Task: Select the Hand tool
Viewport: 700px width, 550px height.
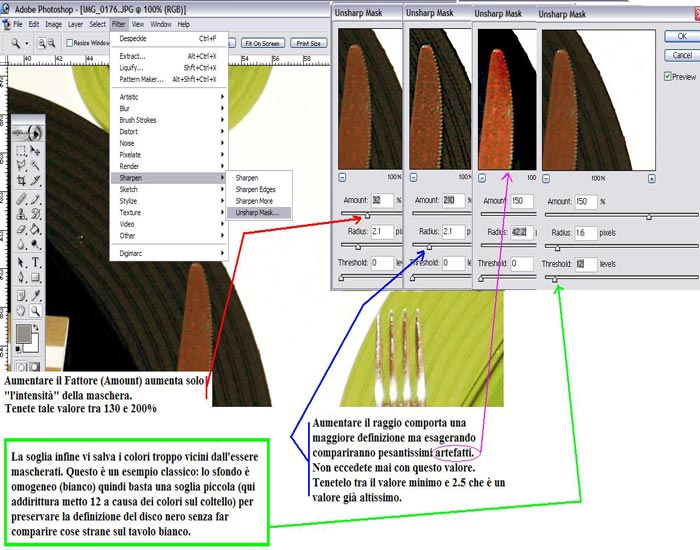Action: tap(22, 311)
